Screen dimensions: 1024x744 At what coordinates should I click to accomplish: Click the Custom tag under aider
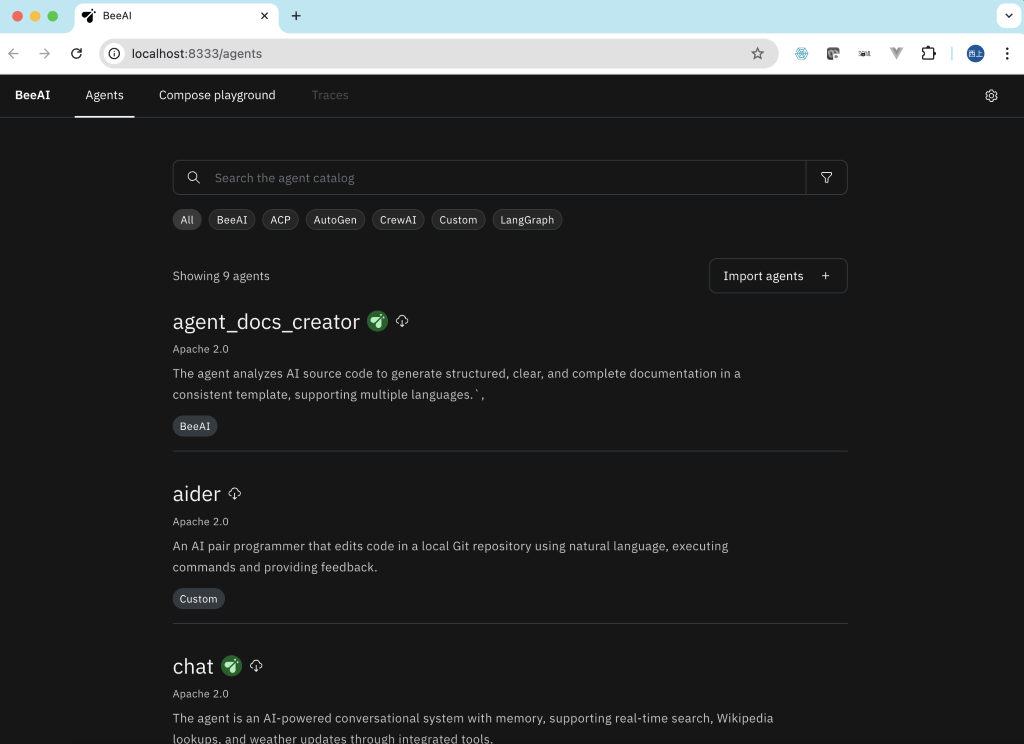tap(199, 599)
